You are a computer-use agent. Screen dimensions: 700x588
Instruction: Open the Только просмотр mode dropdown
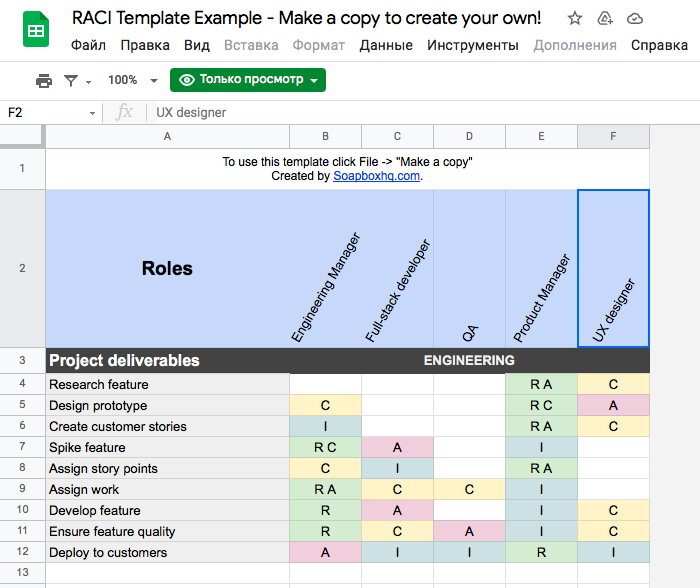pos(248,80)
